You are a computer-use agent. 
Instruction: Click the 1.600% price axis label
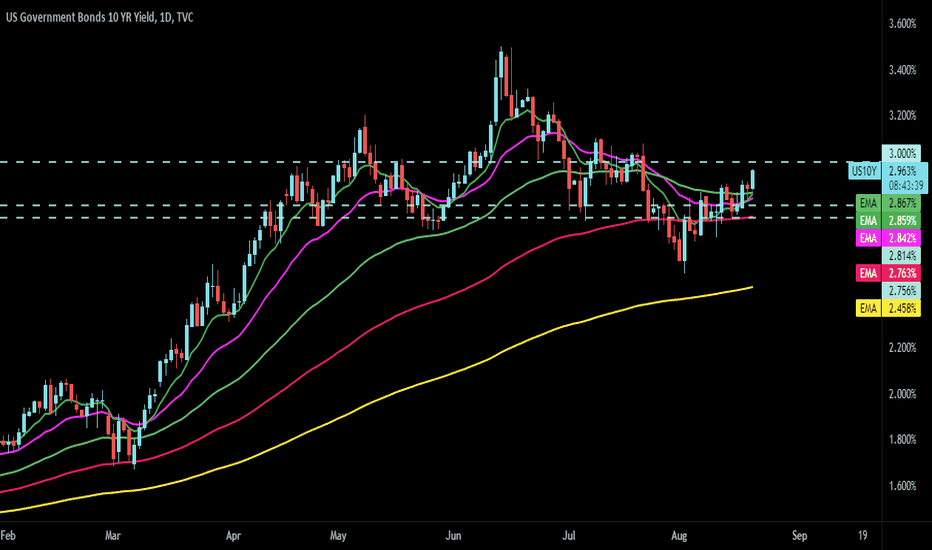coord(902,486)
